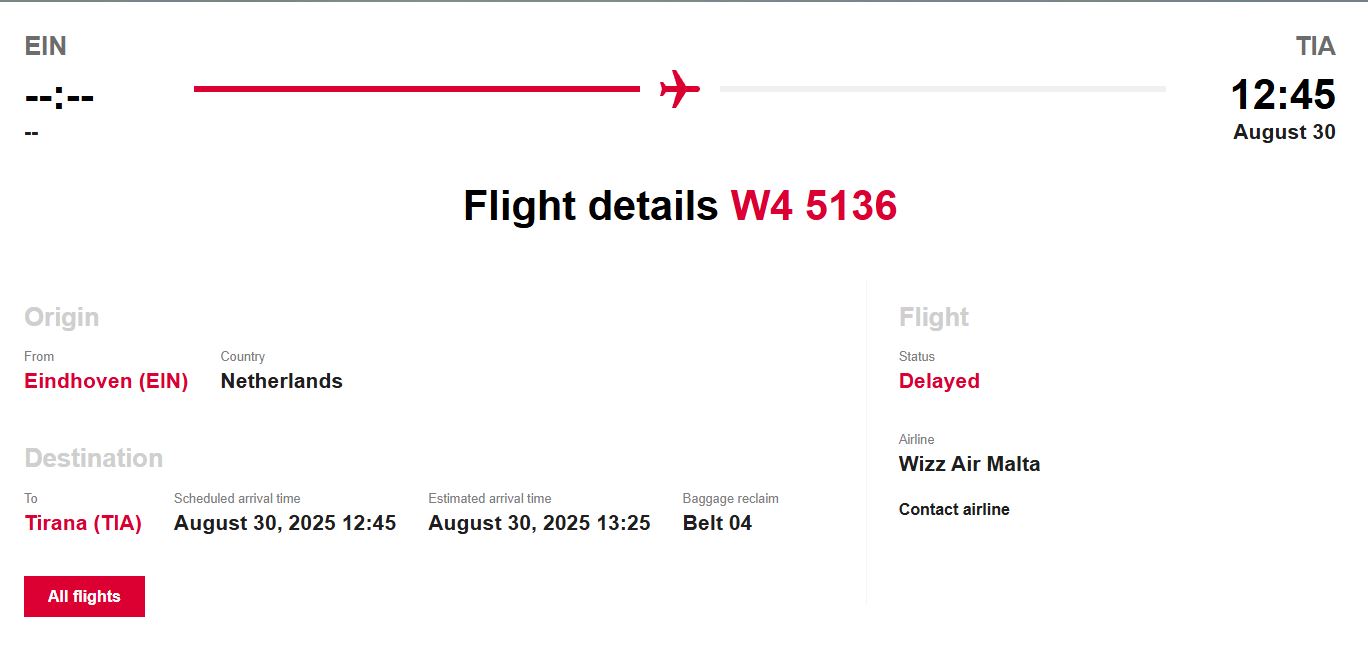1368x668 pixels.
Task: Click the TIA airport code header
Action: (1315, 46)
